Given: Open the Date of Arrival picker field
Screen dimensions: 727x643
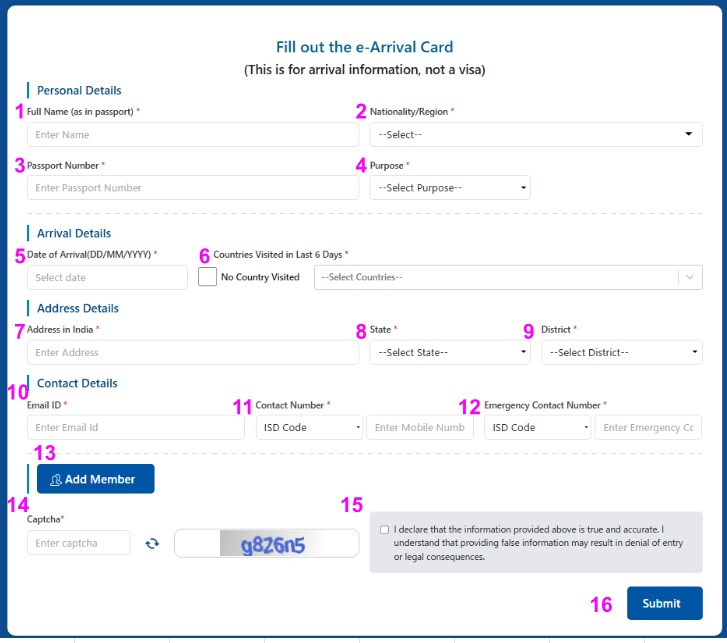Looking at the screenshot, I should click(107, 277).
